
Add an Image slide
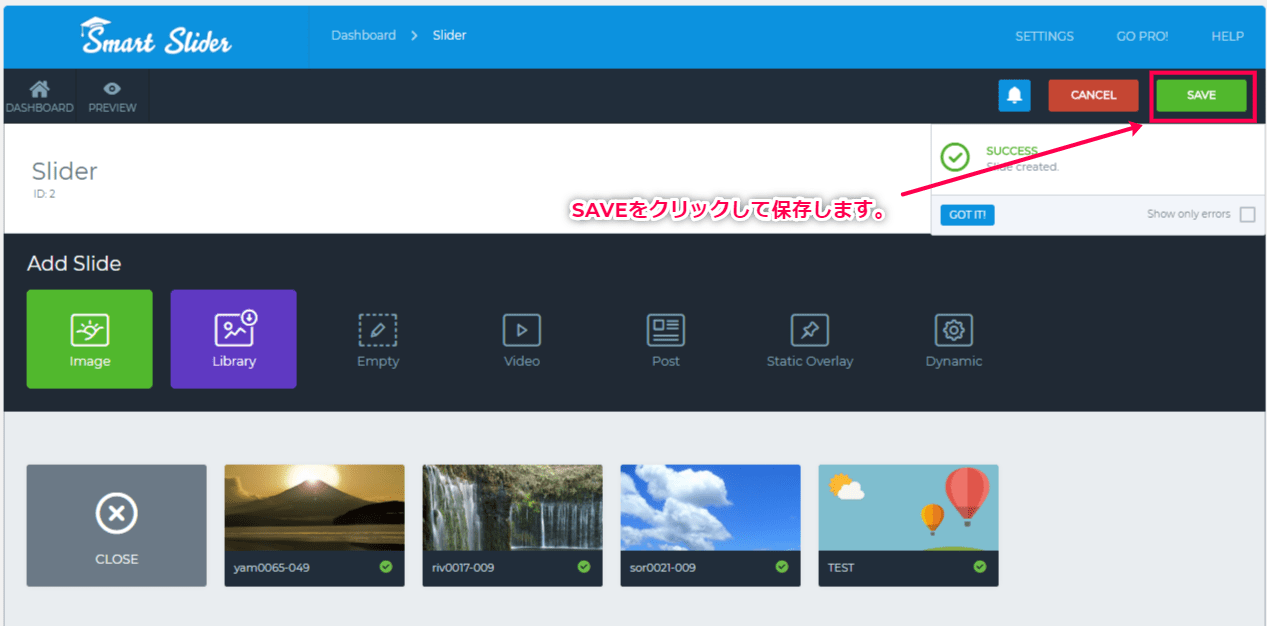[90, 339]
